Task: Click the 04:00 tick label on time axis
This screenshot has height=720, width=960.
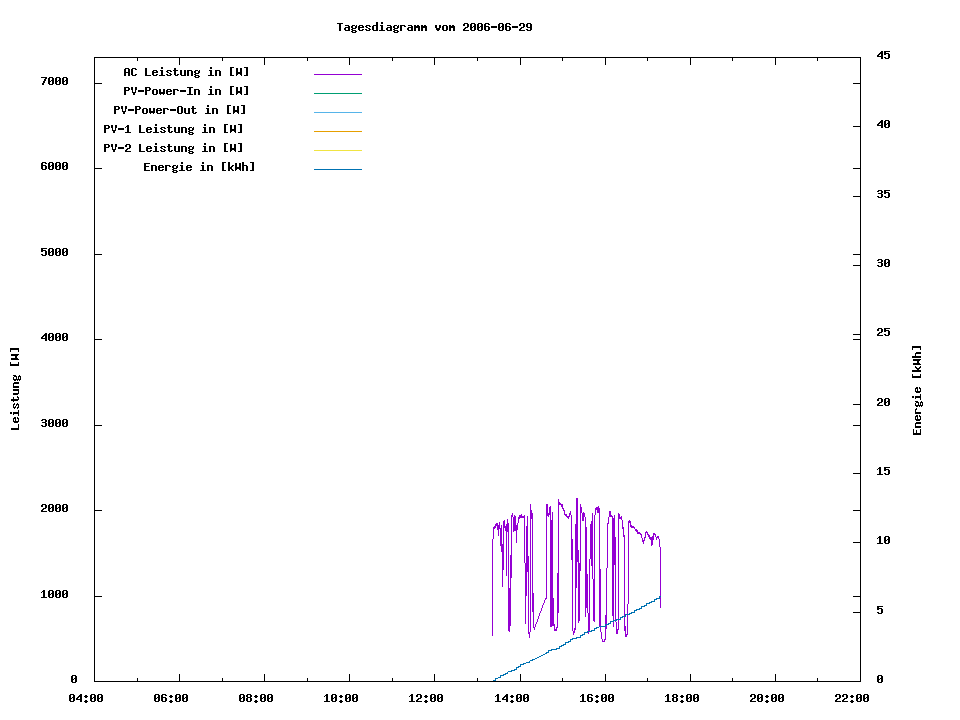Action: [86, 698]
